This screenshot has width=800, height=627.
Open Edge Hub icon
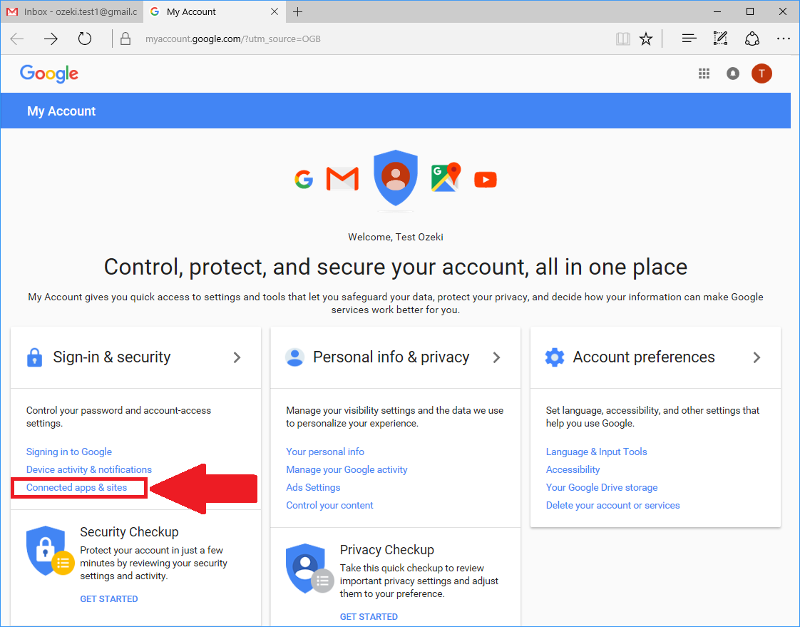point(688,39)
